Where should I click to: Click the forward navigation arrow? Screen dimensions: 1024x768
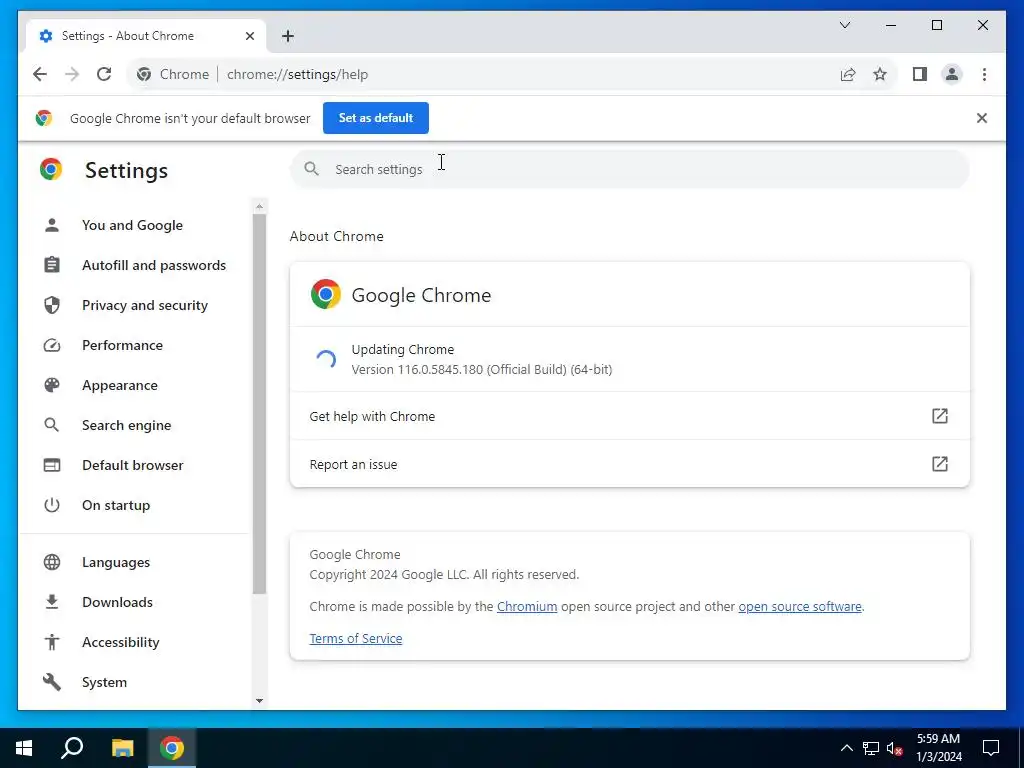coord(72,74)
